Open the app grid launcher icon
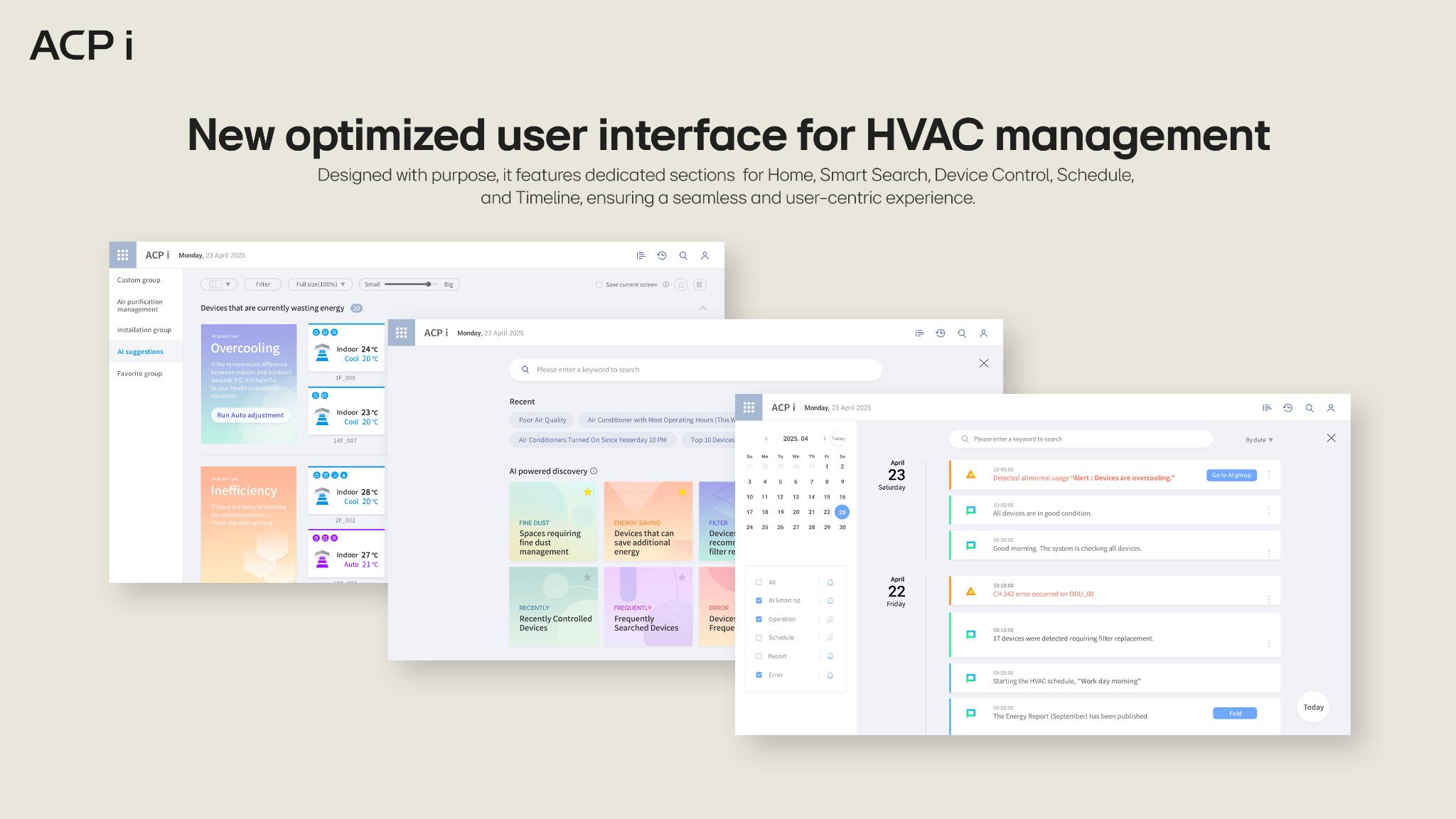 749,407
